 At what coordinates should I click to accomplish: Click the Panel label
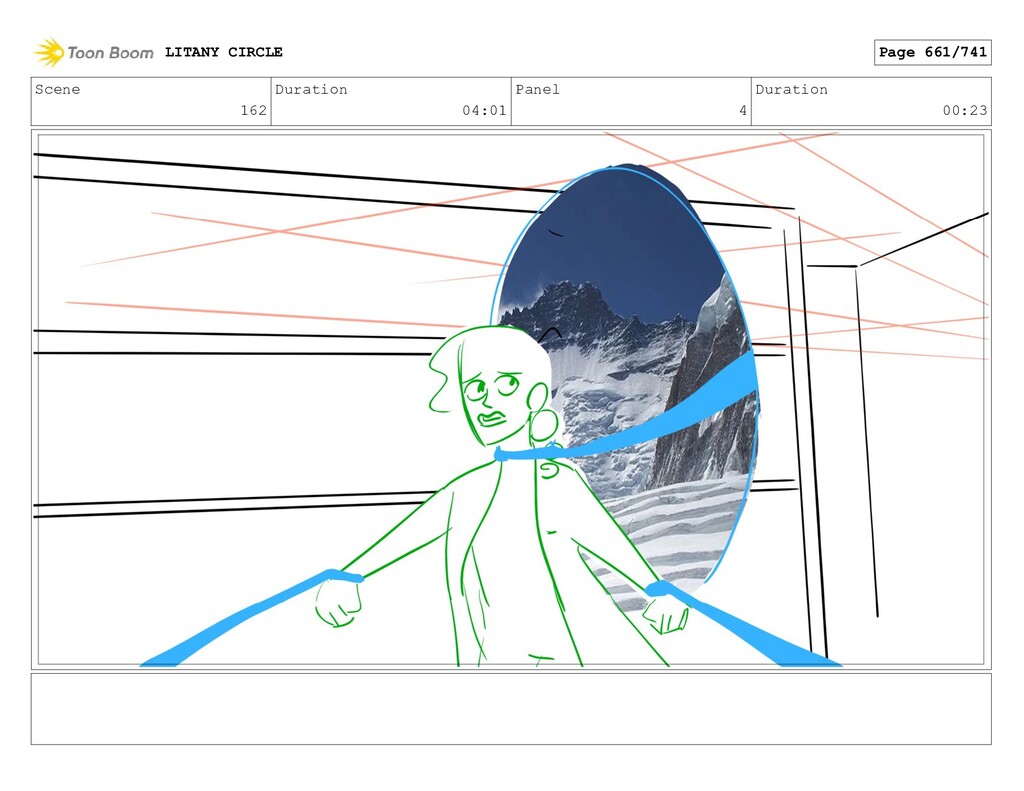coord(537,89)
